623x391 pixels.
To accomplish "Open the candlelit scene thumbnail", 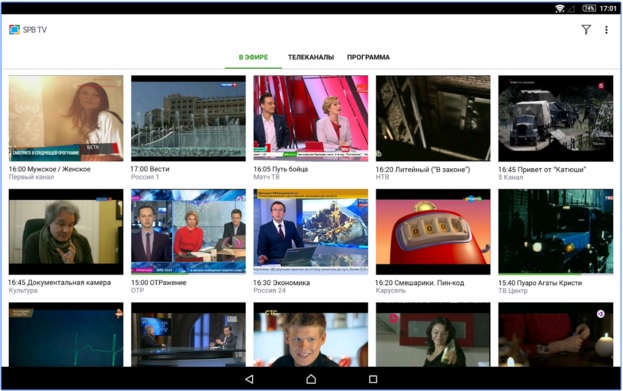I will 556,334.
